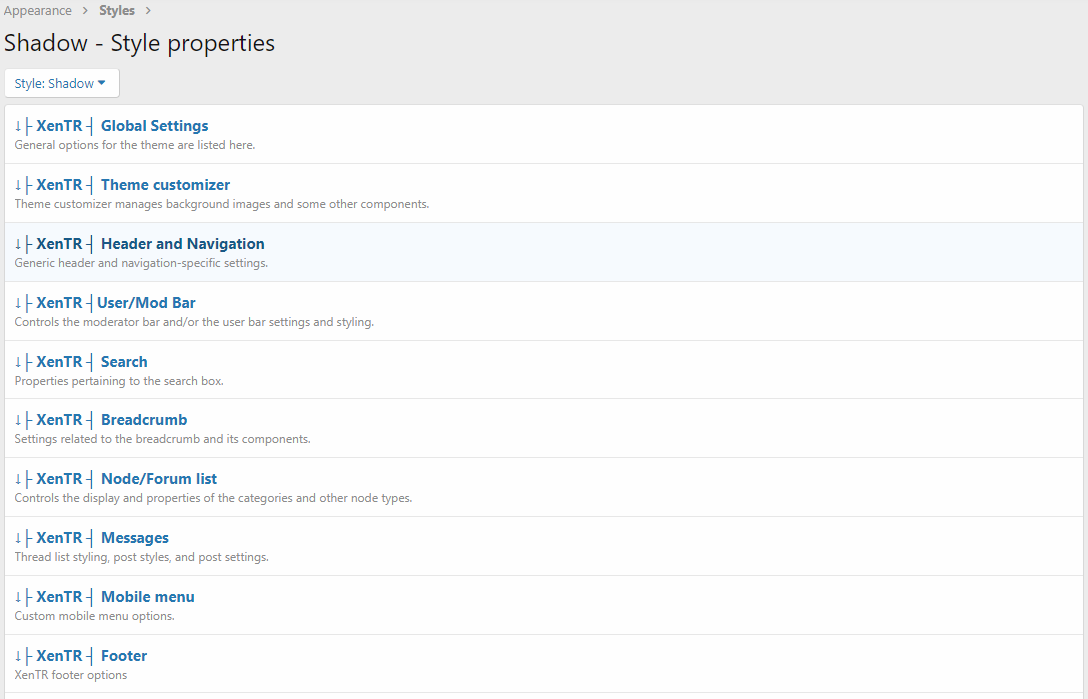Open the Style: Shadow dropdown

61,83
